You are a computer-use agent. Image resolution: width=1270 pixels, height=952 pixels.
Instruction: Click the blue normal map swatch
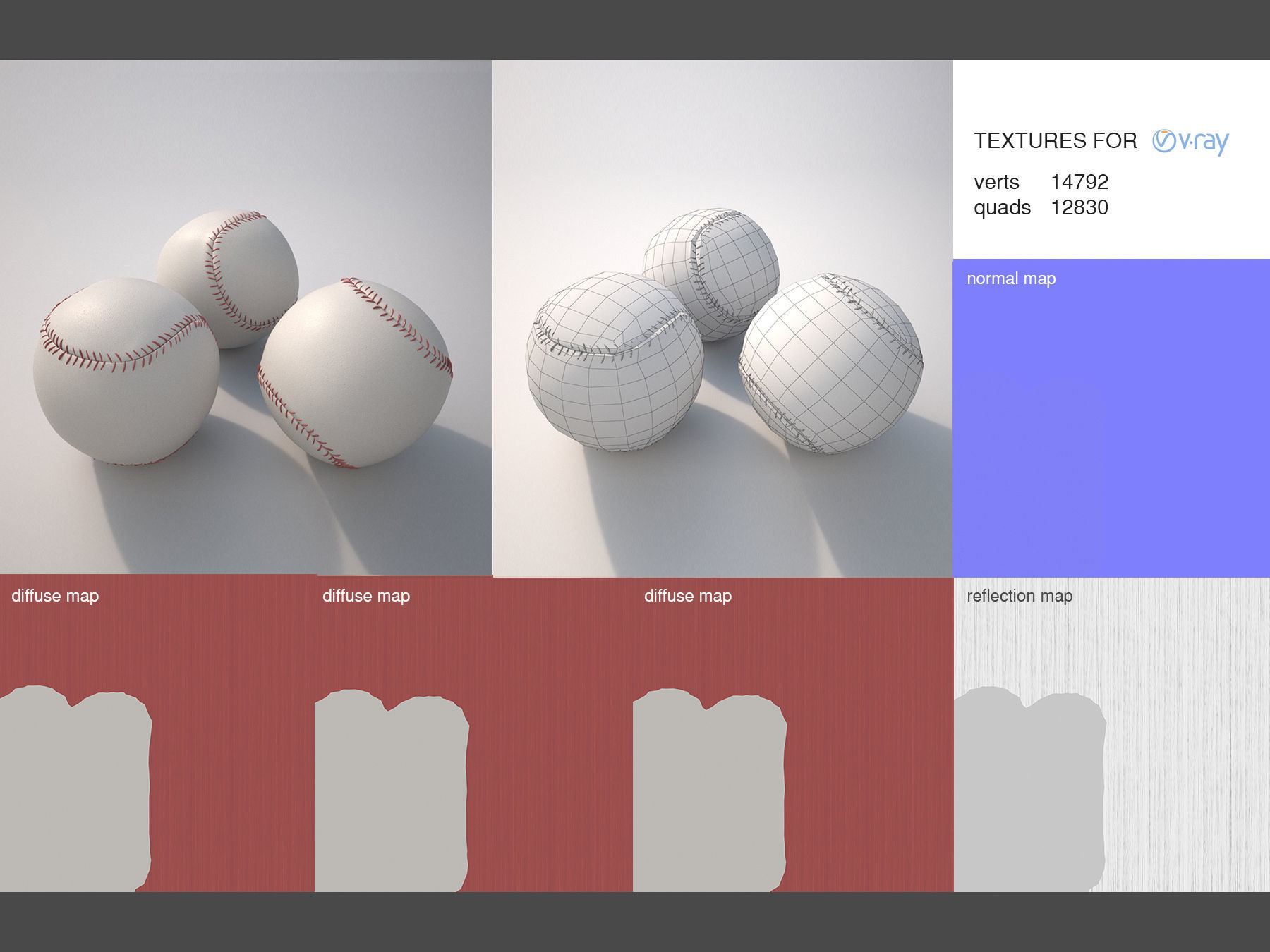tap(1111, 418)
